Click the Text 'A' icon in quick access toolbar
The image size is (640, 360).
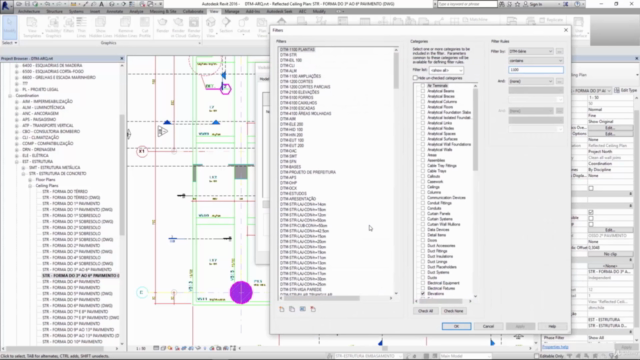[x=101, y=4]
